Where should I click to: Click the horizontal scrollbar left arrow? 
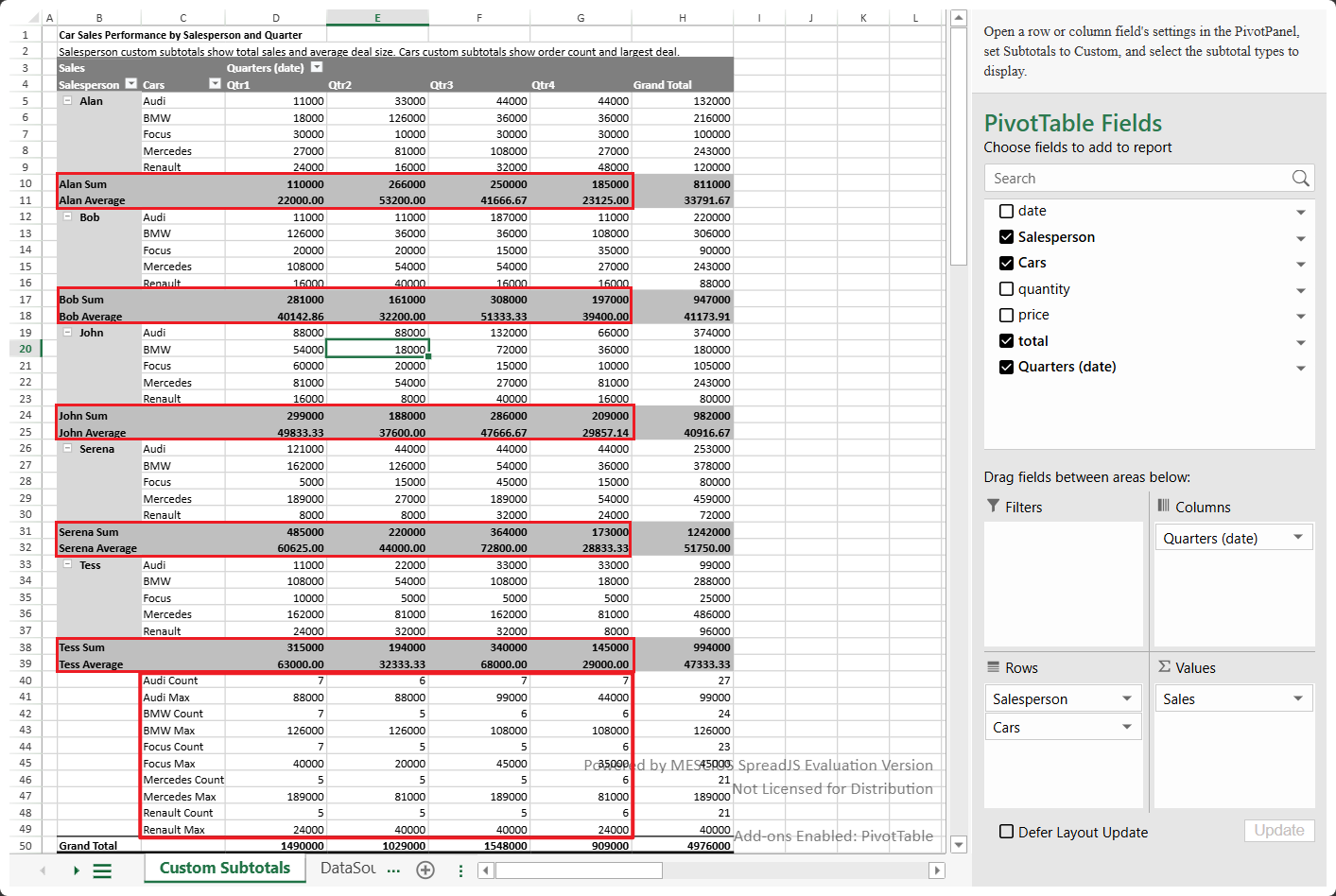(x=485, y=870)
